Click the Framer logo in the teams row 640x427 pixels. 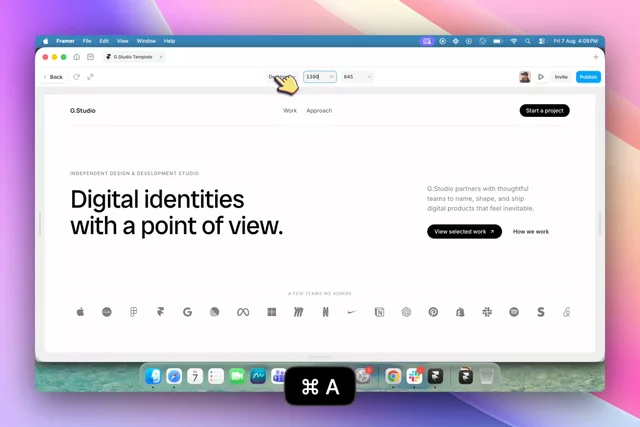click(160, 312)
